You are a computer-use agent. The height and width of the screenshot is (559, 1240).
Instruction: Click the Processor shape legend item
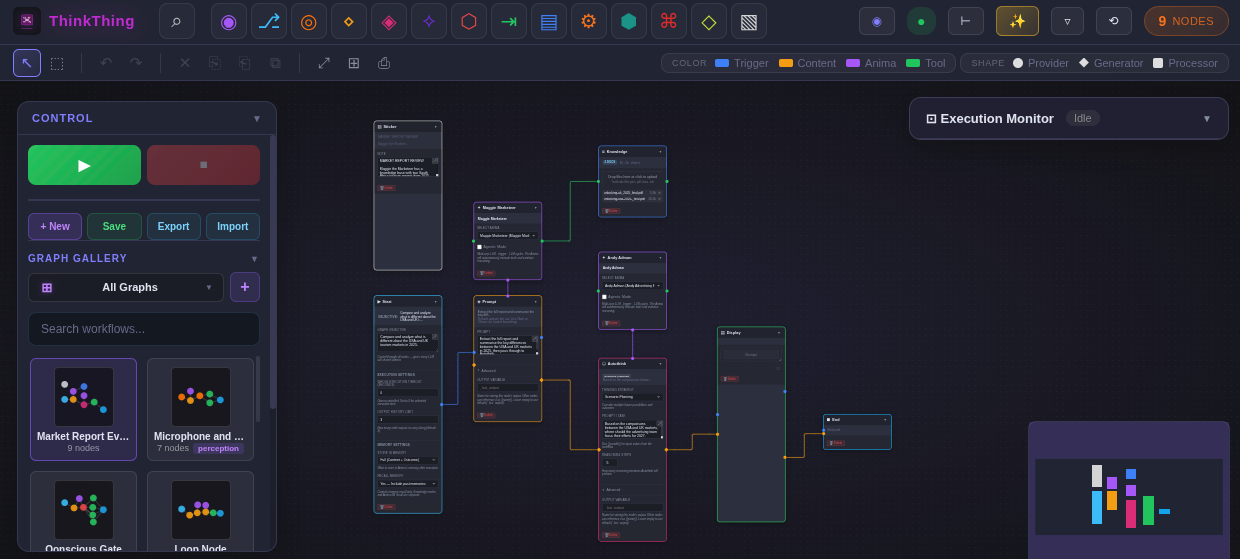pyautogui.click(x=1185, y=63)
